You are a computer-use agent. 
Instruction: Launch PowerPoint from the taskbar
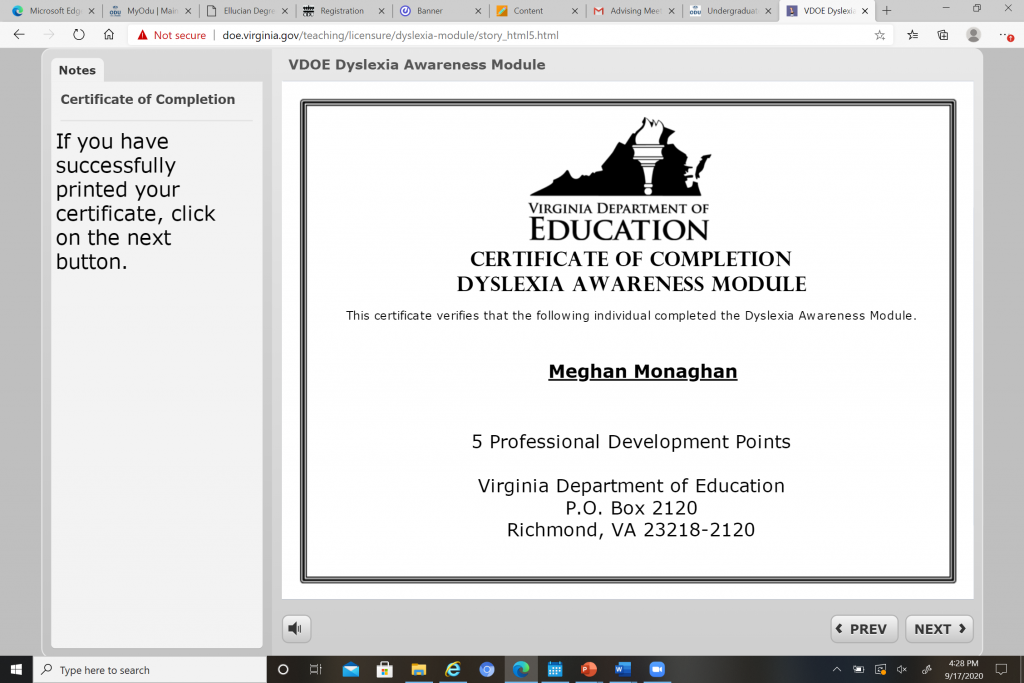coord(589,670)
